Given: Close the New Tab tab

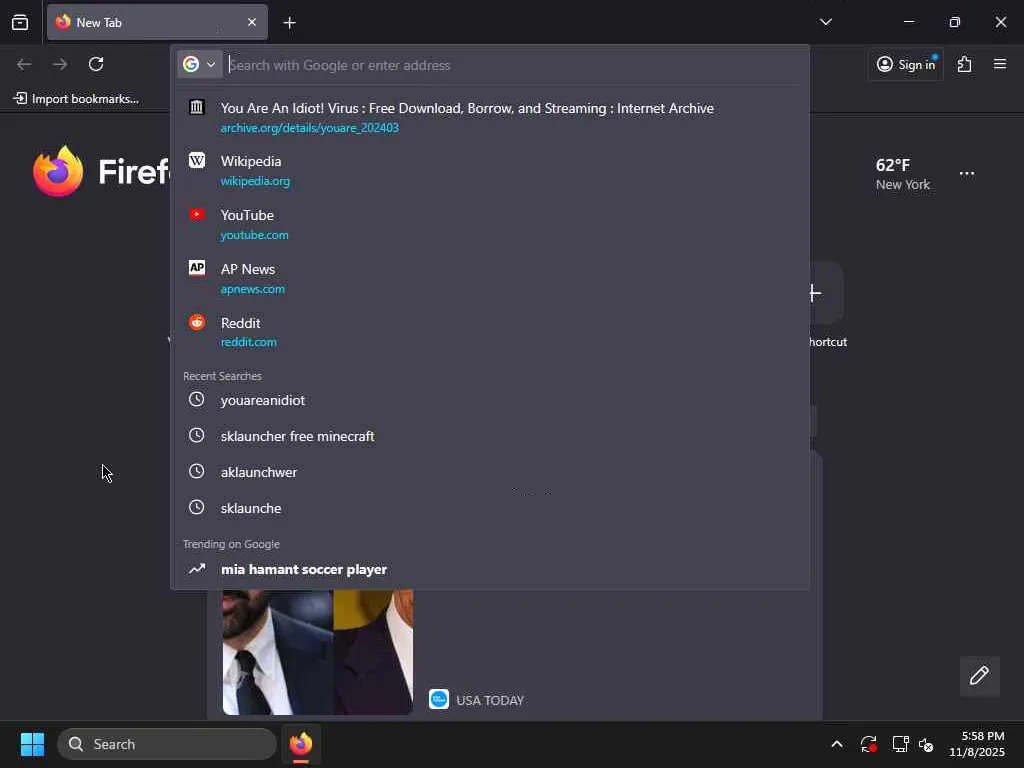Looking at the screenshot, I should tap(252, 22).
